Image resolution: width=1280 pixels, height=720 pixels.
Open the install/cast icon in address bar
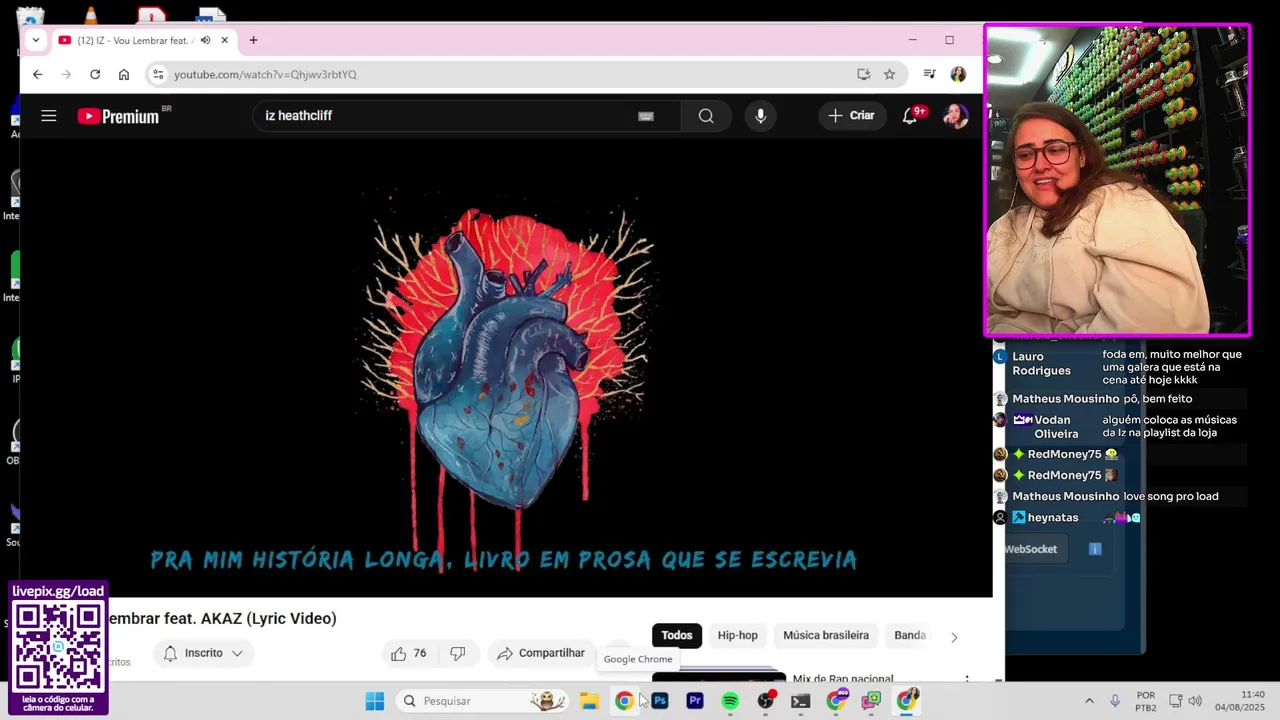pyautogui.click(x=863, y=74)
